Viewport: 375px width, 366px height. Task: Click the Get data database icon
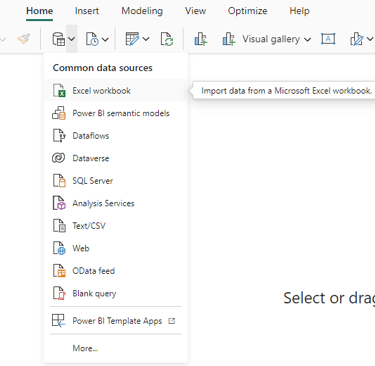58,39
